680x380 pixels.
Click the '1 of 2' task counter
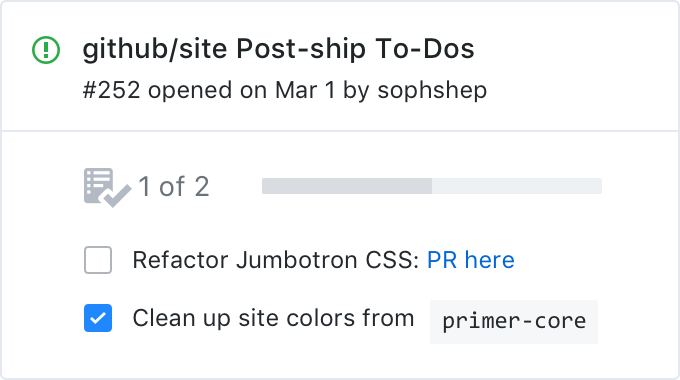click(173, 187)
